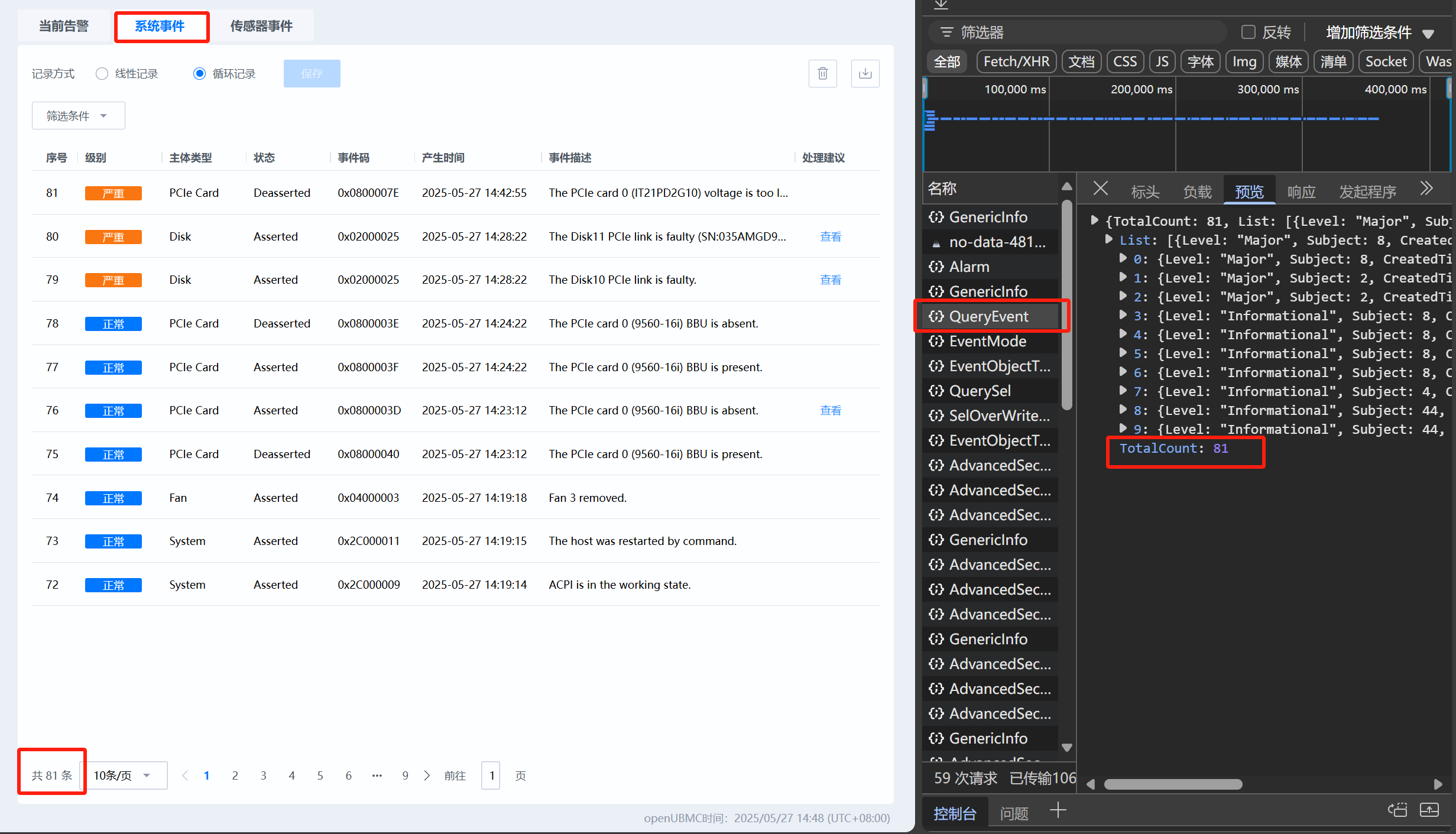Open the 响应 tab in DevTools
This screenshot has height=834, width=1456.
click(x=1301, y=192)
